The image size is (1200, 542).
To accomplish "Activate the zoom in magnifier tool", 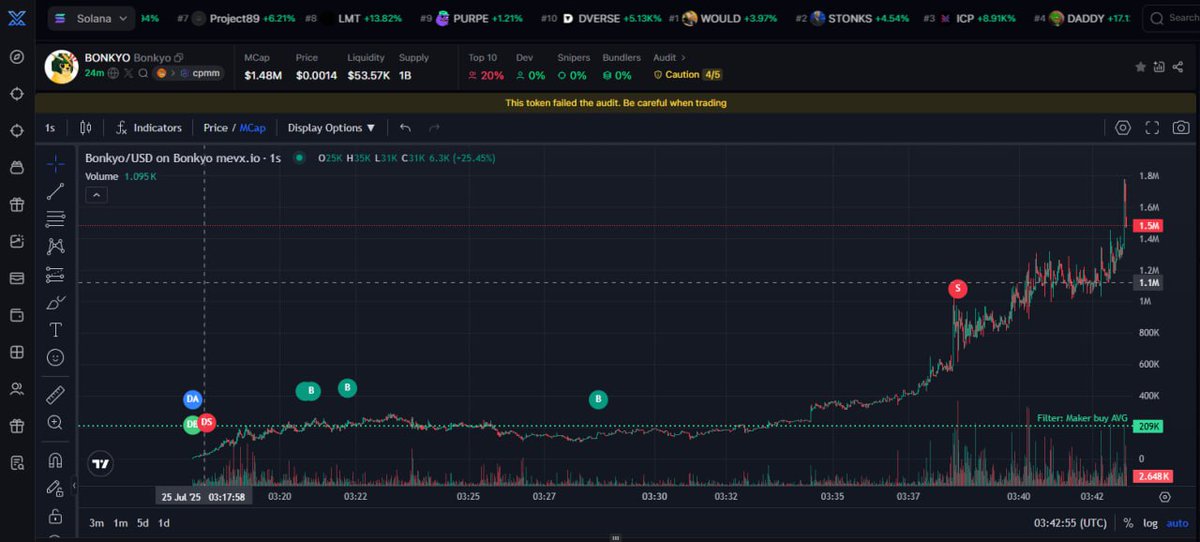I will pos(56,423).
